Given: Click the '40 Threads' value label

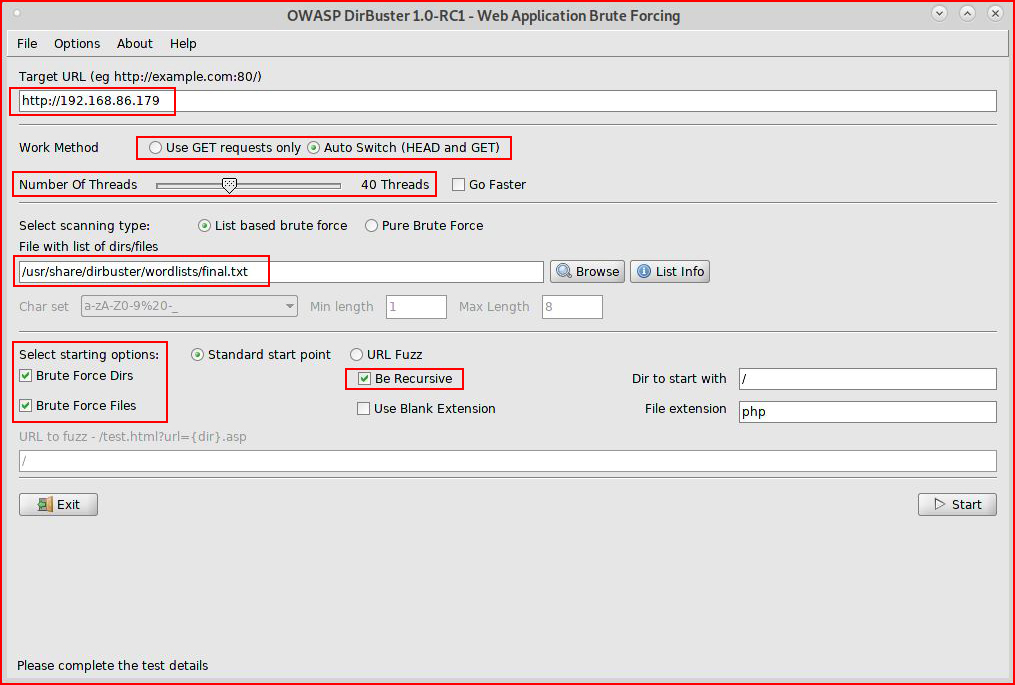Looking at the screenshot, I should (395, 185).
